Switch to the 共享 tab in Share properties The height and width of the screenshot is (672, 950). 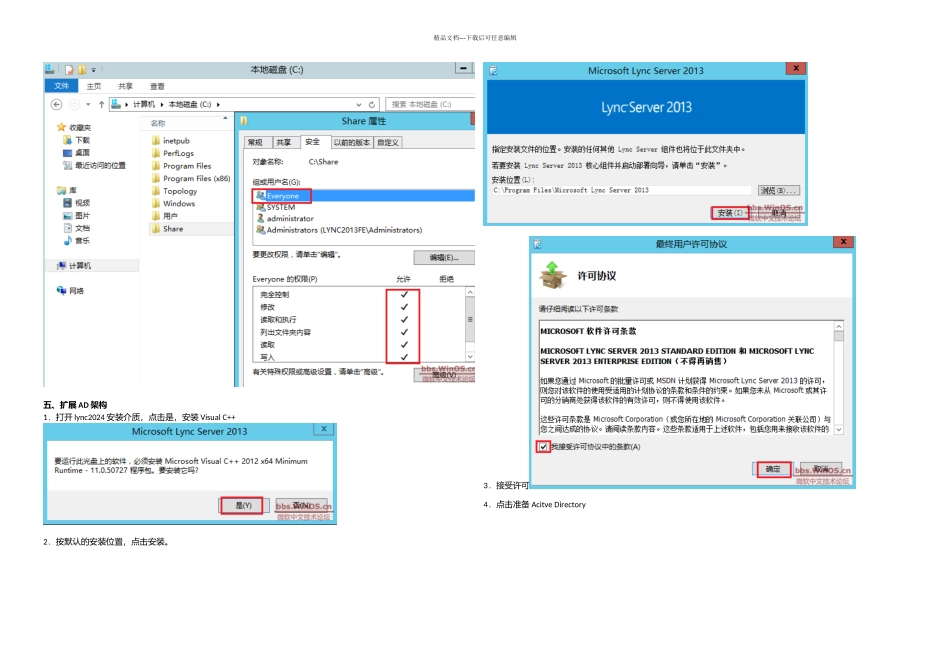(284, 142)
